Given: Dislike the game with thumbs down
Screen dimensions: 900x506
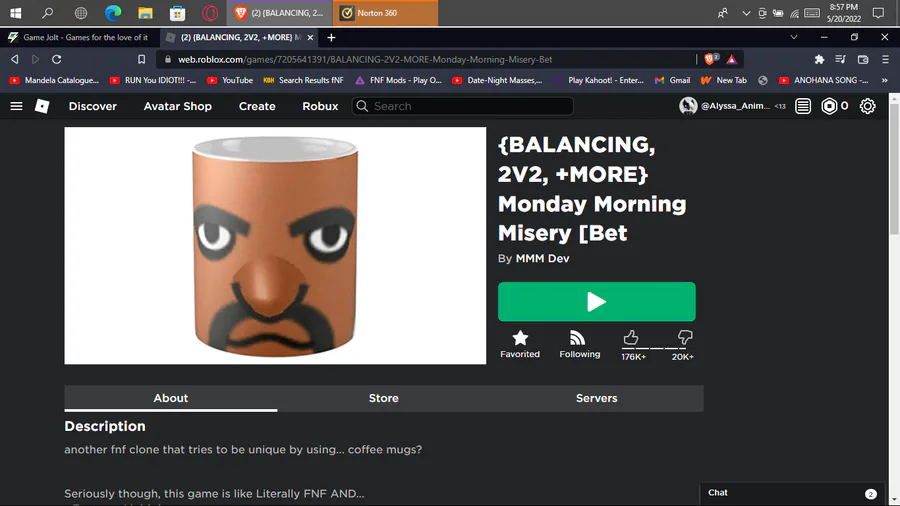Looking at the screenshot, I should click(x=684, y=338).
